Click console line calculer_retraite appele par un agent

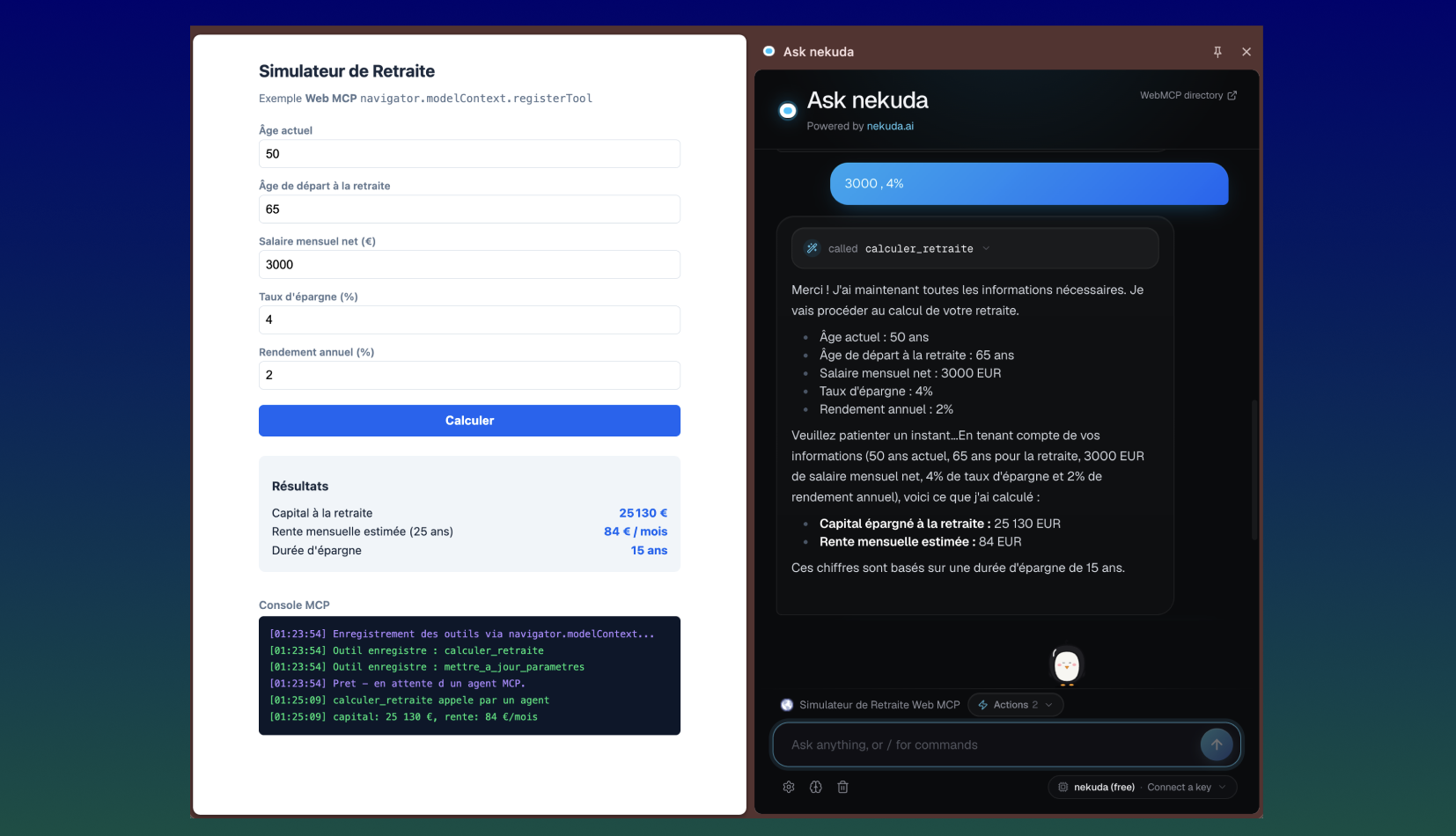tap(409, 700)
